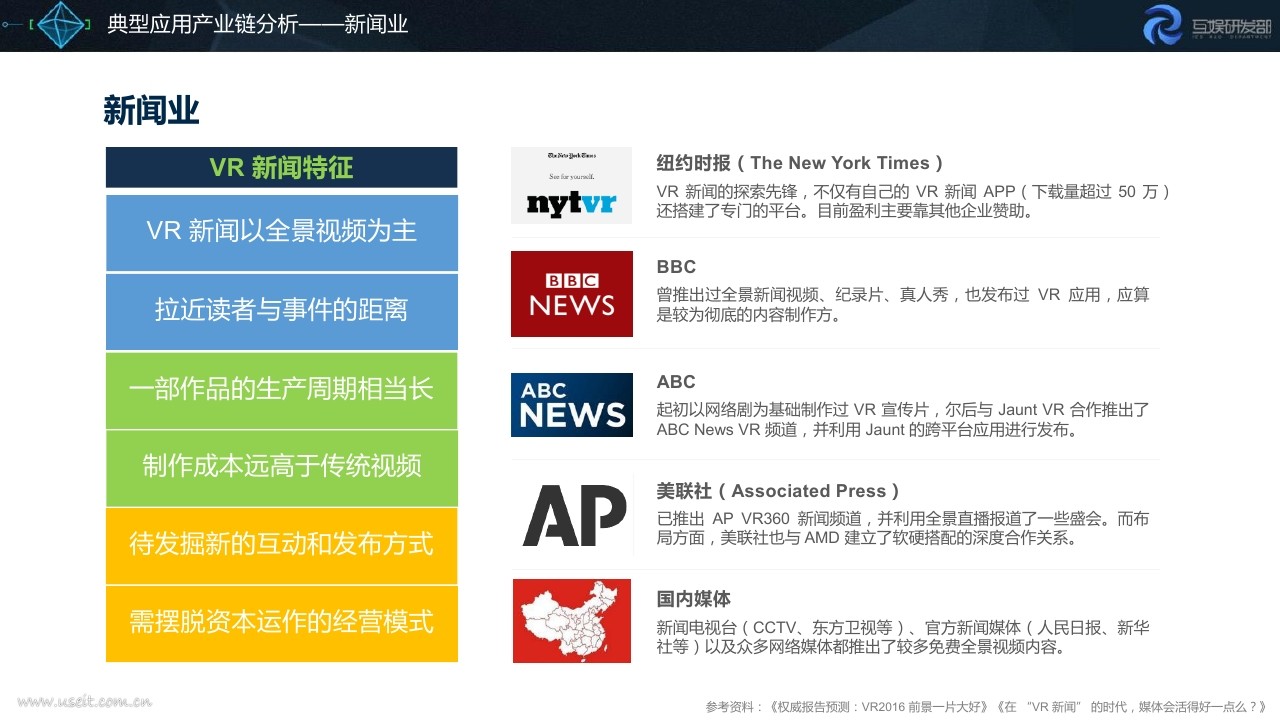Click the VR 新闻特征 header box

281,167
